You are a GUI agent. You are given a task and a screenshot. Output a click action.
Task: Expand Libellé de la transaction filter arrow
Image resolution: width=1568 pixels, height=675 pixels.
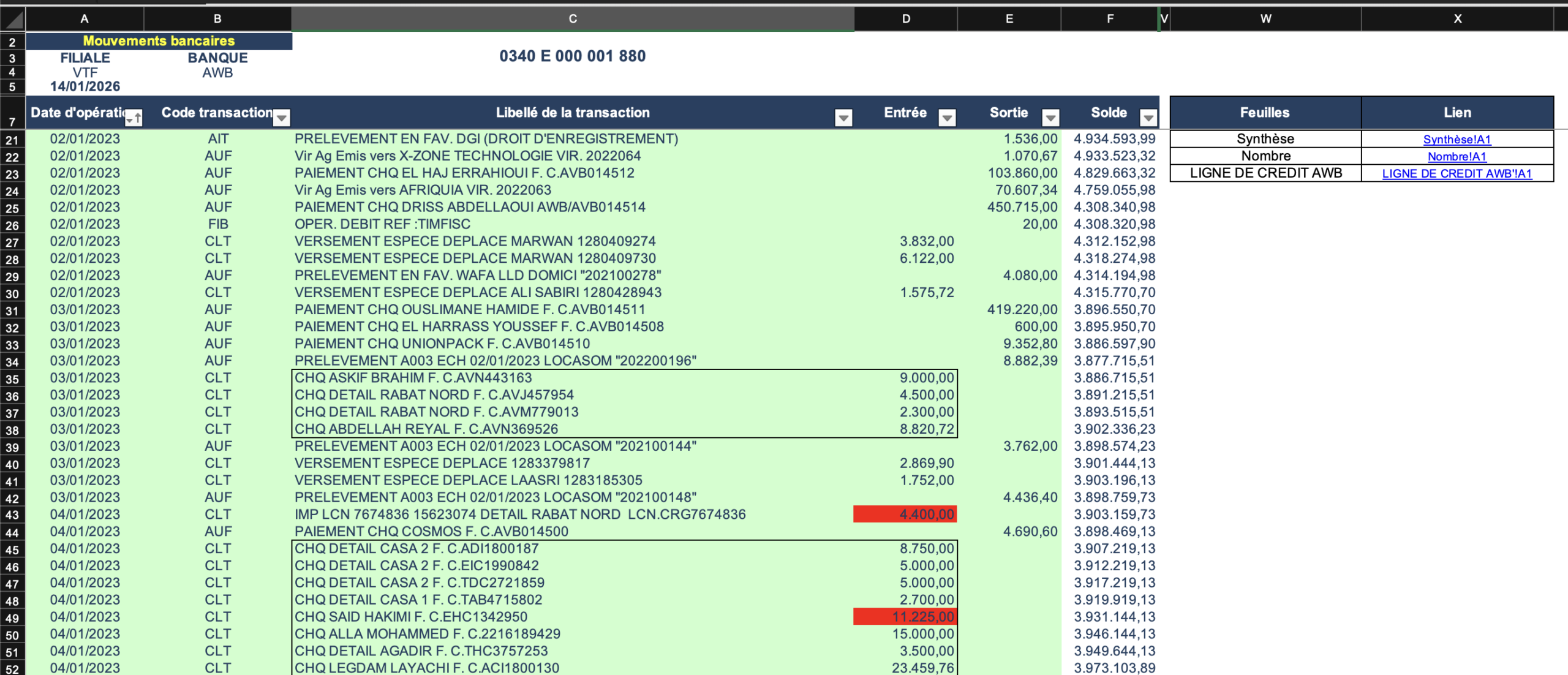point(843,118)
